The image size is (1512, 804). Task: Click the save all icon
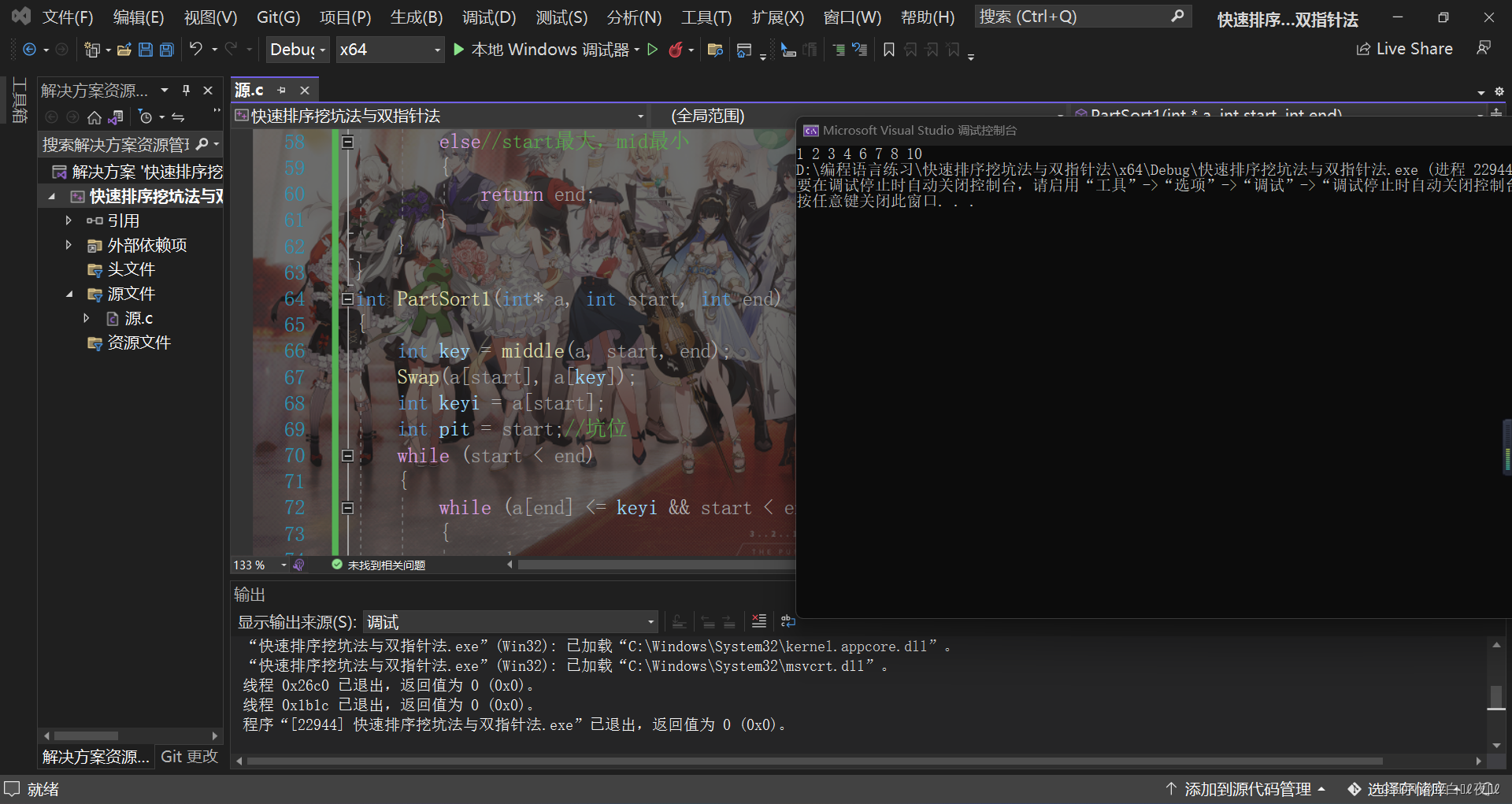[x=166, y=50]
